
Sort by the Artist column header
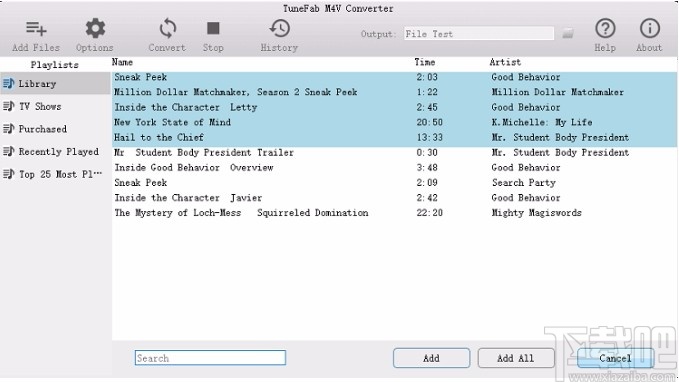click(505, 62)
